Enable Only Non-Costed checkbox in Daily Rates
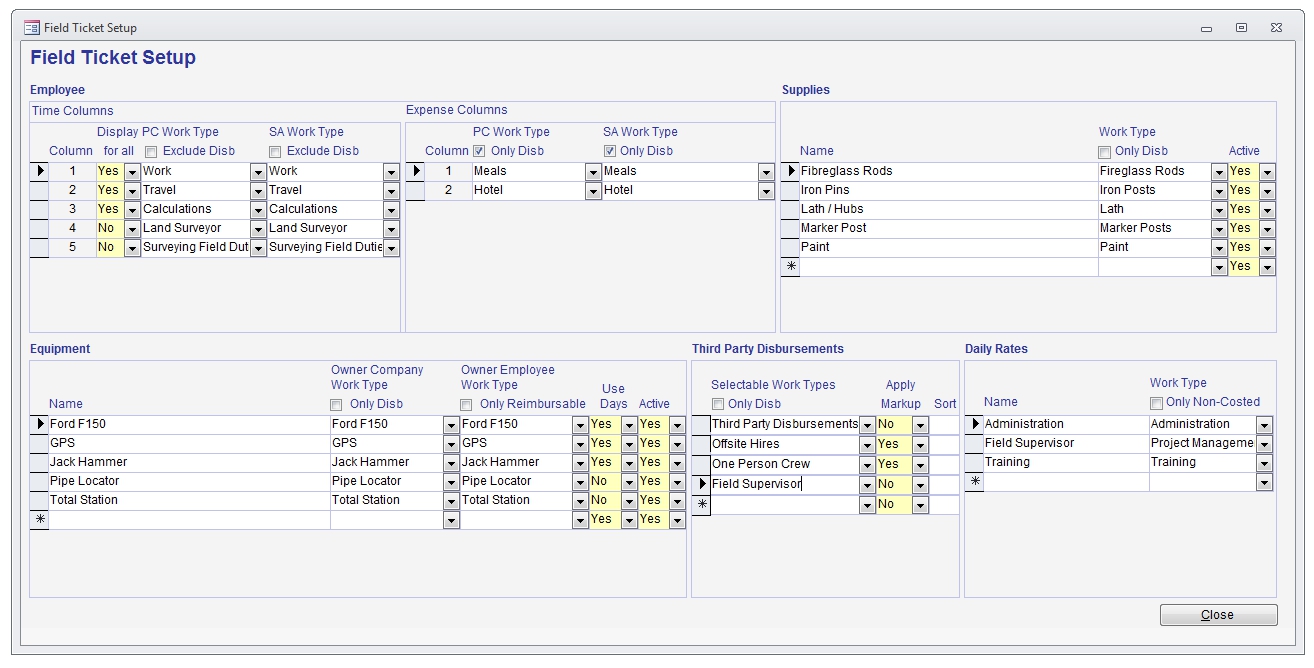 point(1157,403)
